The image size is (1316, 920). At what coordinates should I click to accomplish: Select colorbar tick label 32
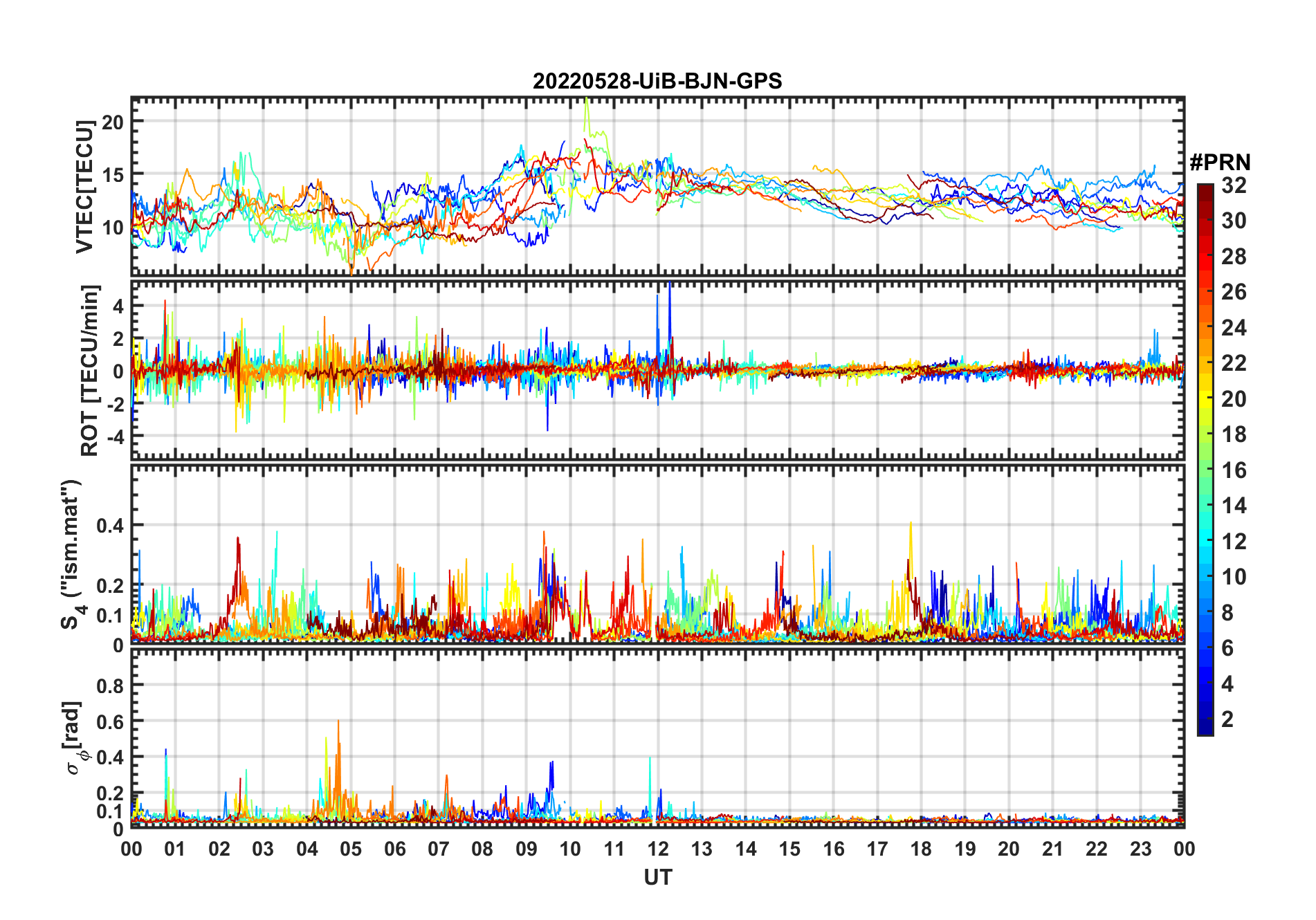1234,185
